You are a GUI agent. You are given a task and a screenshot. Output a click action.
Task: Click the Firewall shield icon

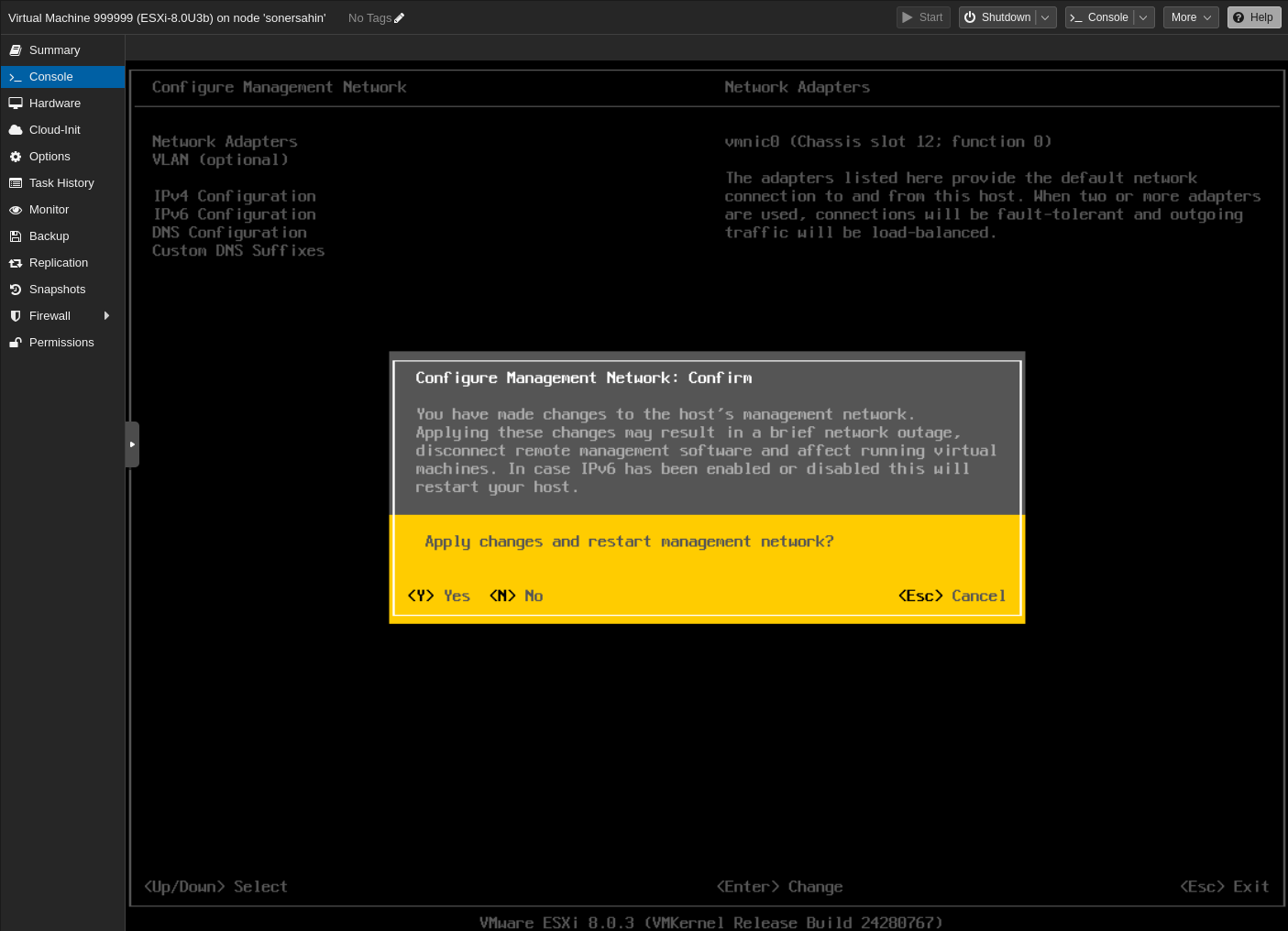(16, 315)
